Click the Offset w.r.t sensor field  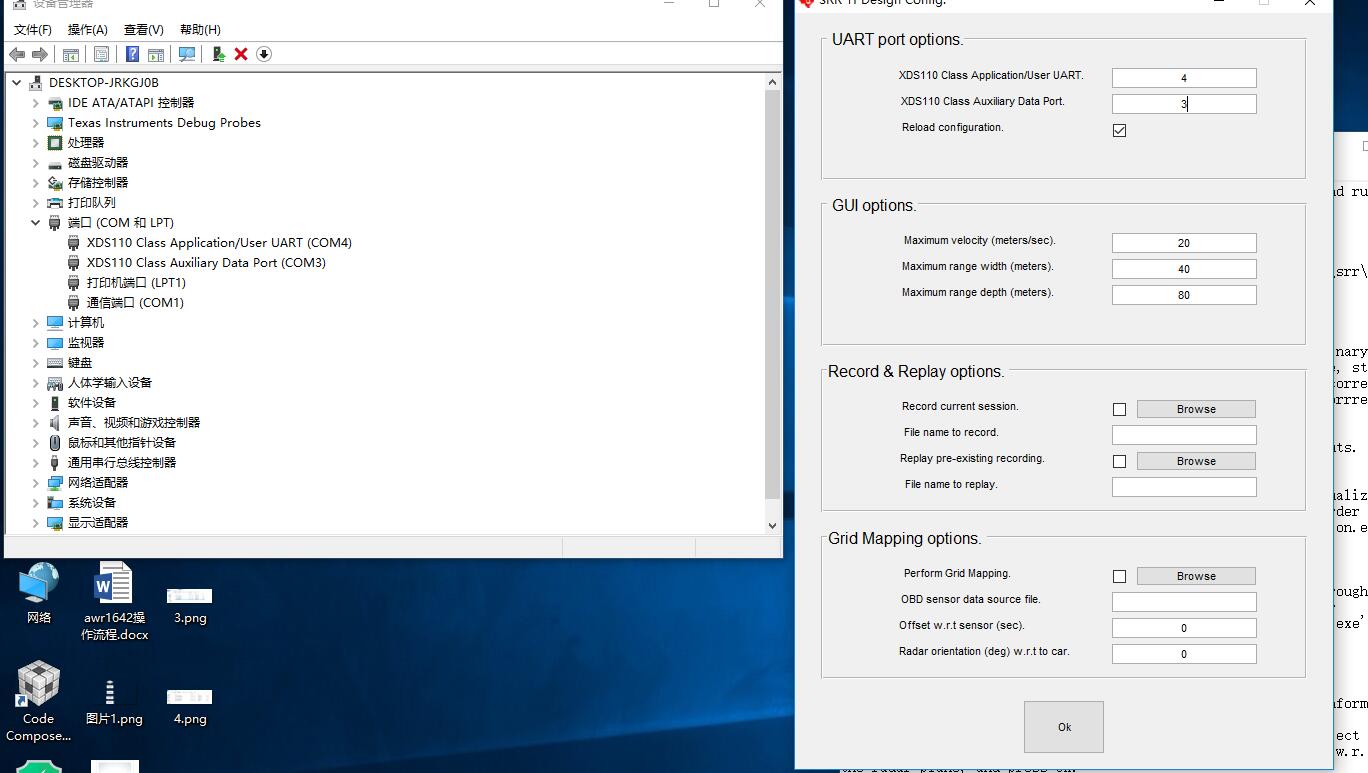point(1184,628)
